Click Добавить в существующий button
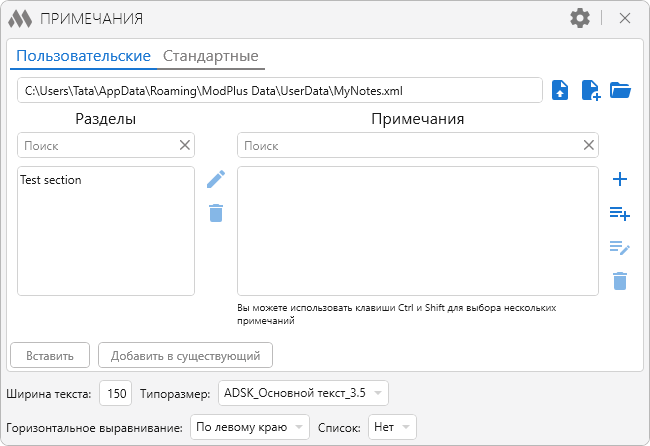 pyautogui.click(x=185, y=355)
